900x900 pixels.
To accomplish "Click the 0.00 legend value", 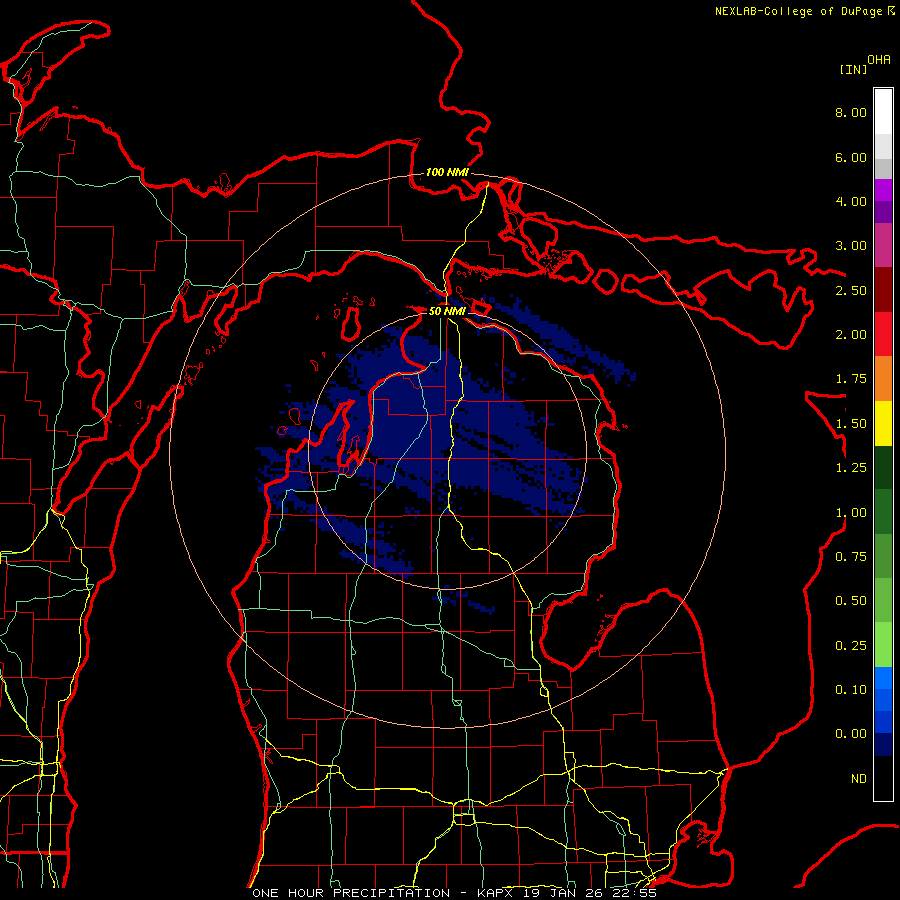I will pyautogui.click(x=851, y=734).
